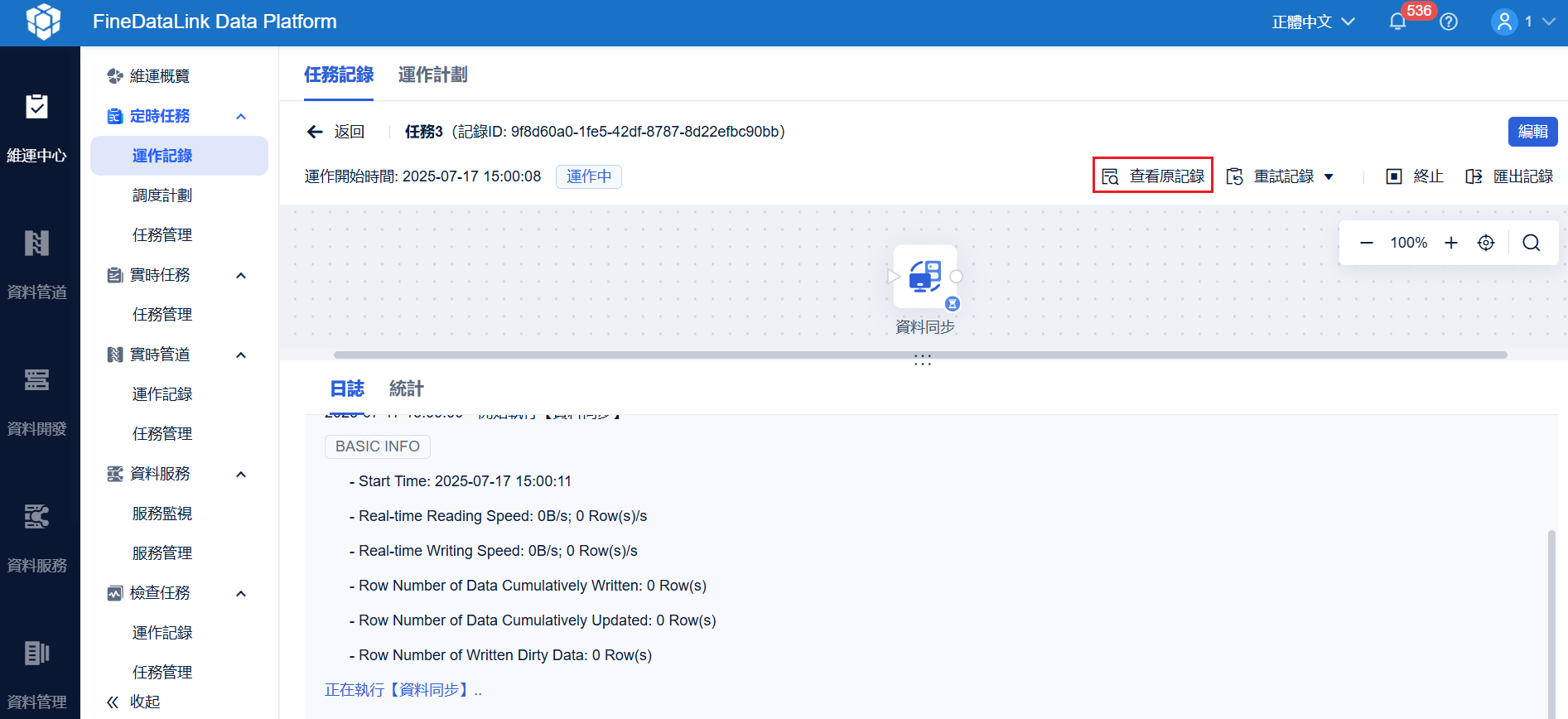The width and height of the screenshot is (1568, 719).
Task: Click the 終止 stop icon
Action: [1394, 176]
